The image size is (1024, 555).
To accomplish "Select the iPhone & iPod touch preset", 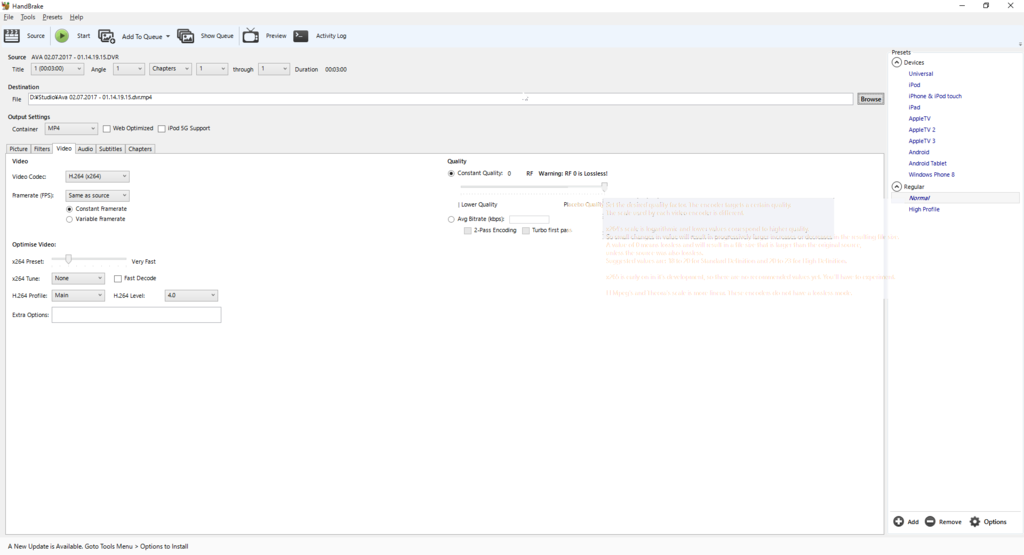I will coord(935,96).
